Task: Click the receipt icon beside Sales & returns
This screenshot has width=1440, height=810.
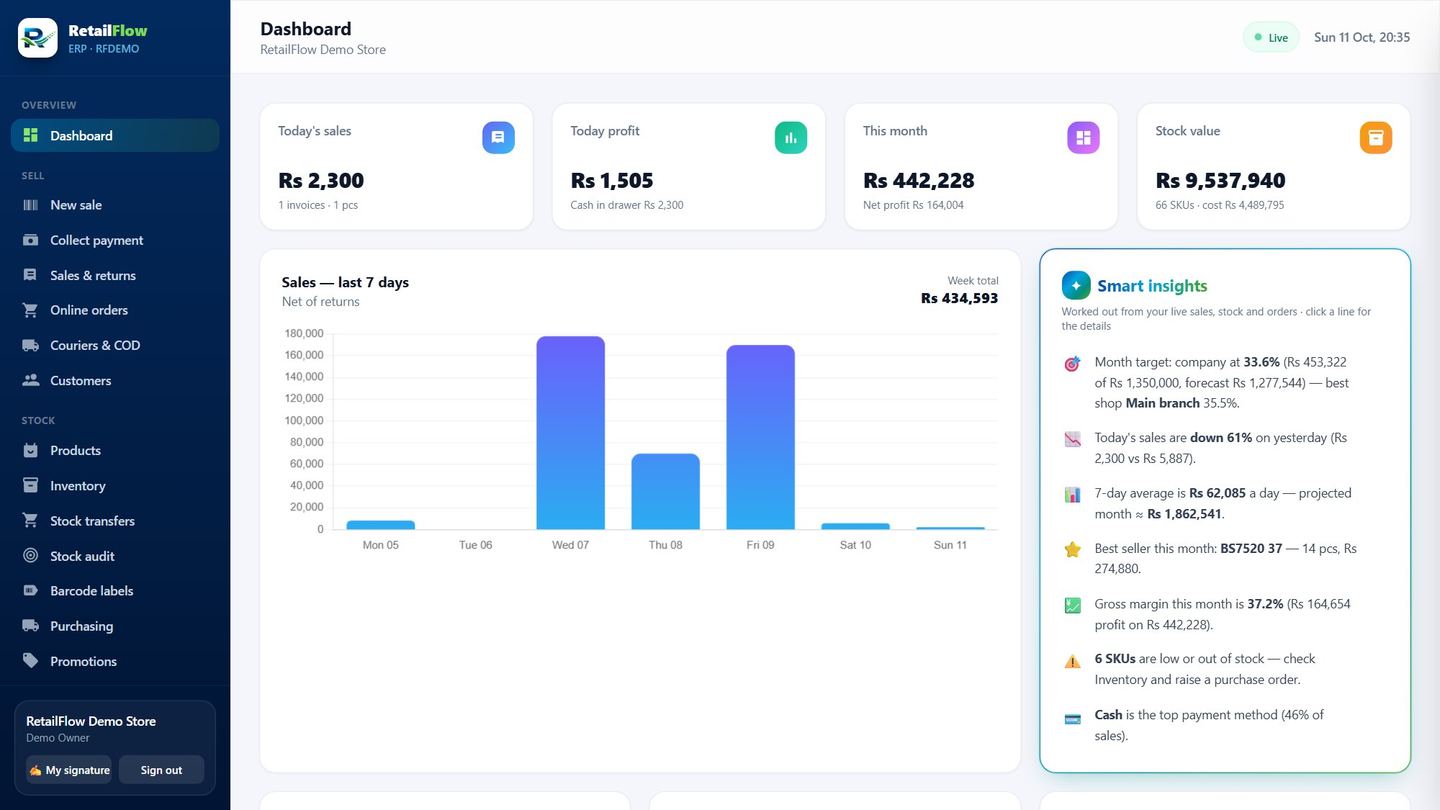Action: [31, 275]
